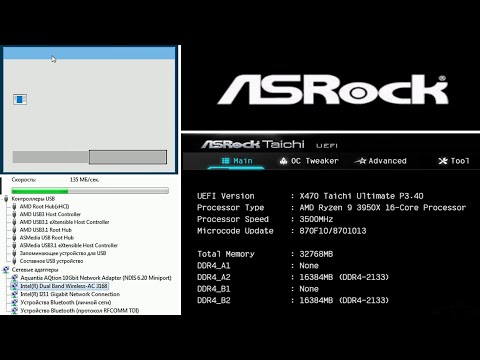Switch to the Tool tab in UEFI
The height and width of the screenshot is (360, 480).
point(454,161)
